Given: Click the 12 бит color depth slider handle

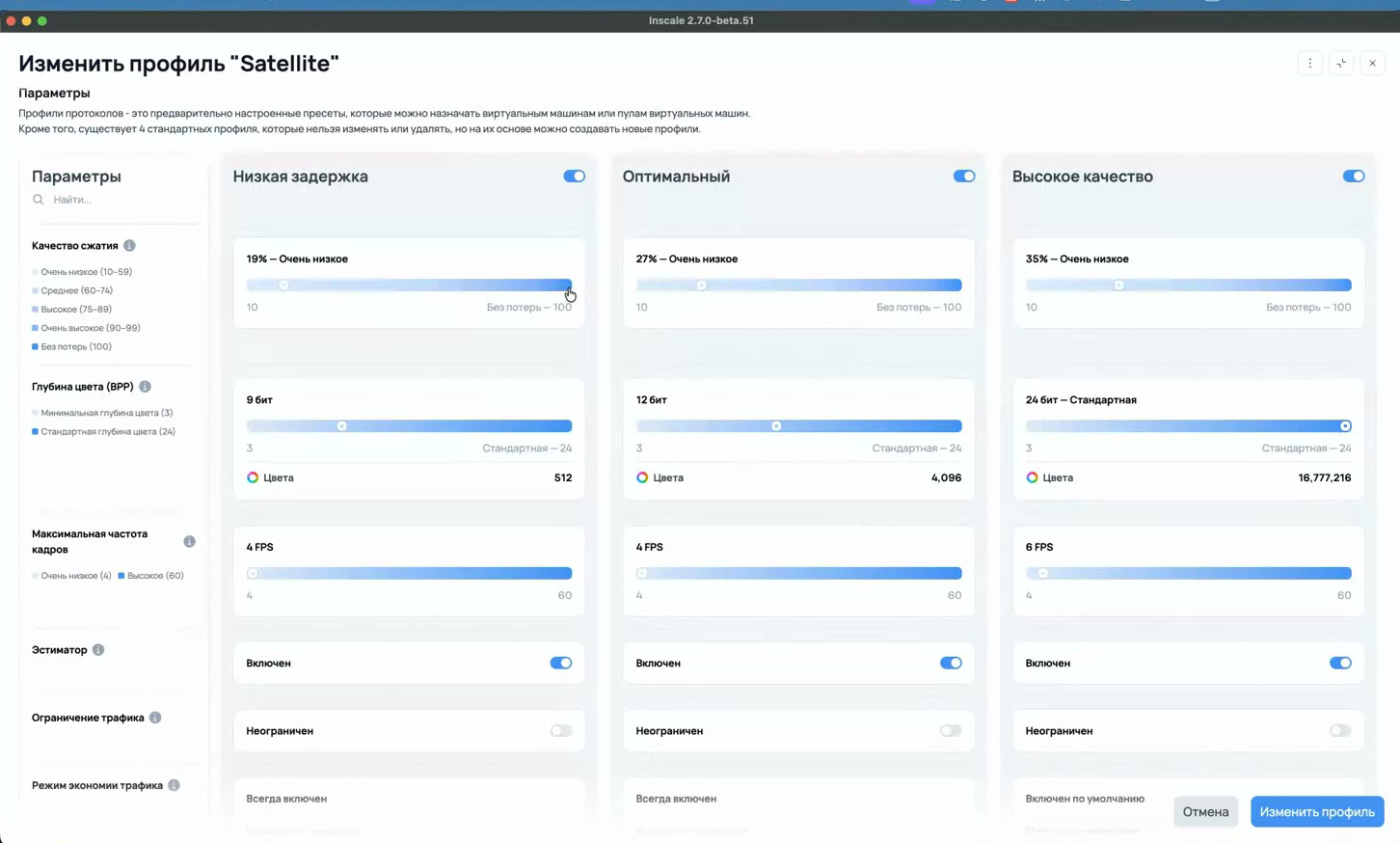Looking at the screenshot, I should click(x=776, y=426).
